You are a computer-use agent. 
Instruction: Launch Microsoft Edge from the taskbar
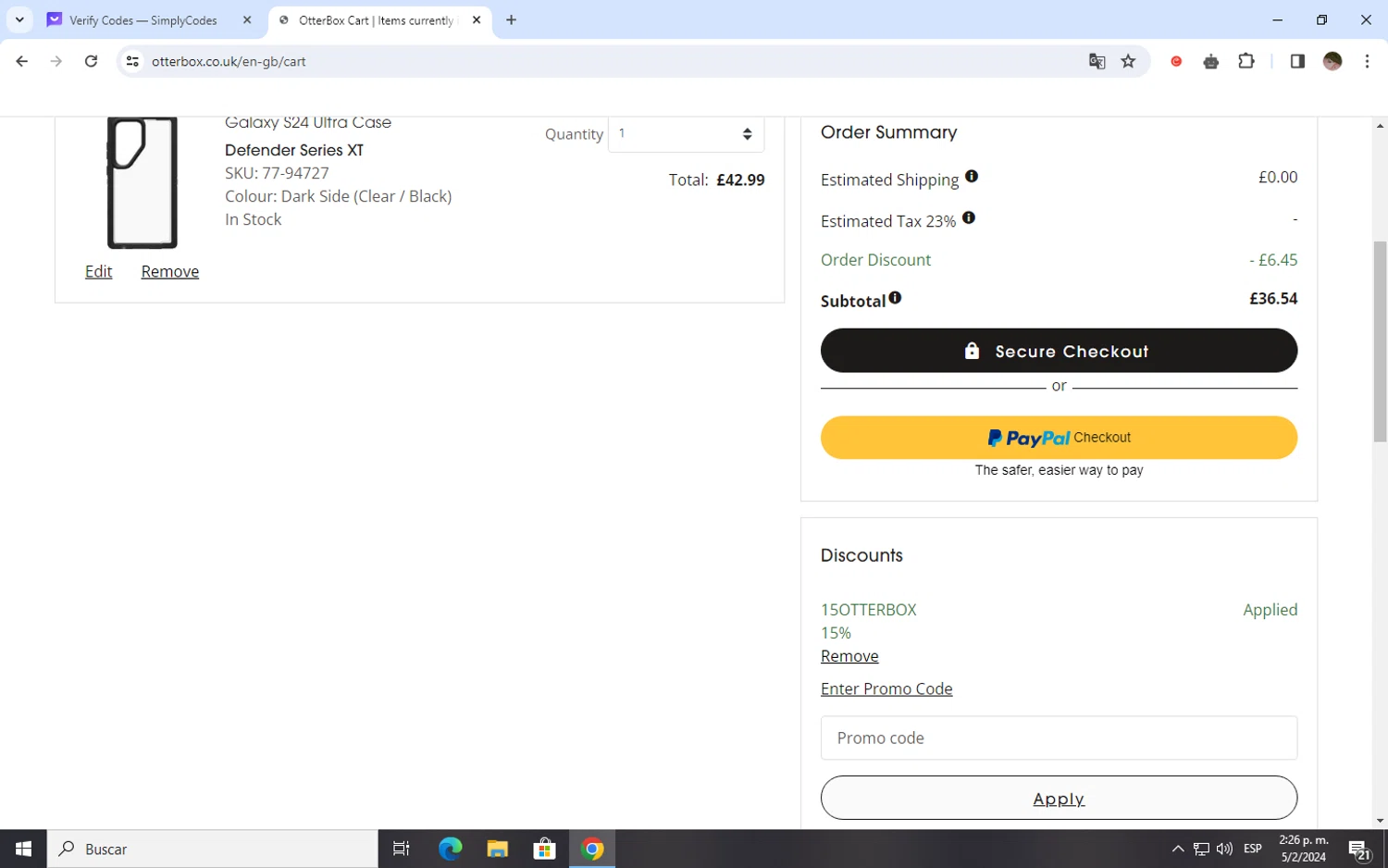point(450,849)
